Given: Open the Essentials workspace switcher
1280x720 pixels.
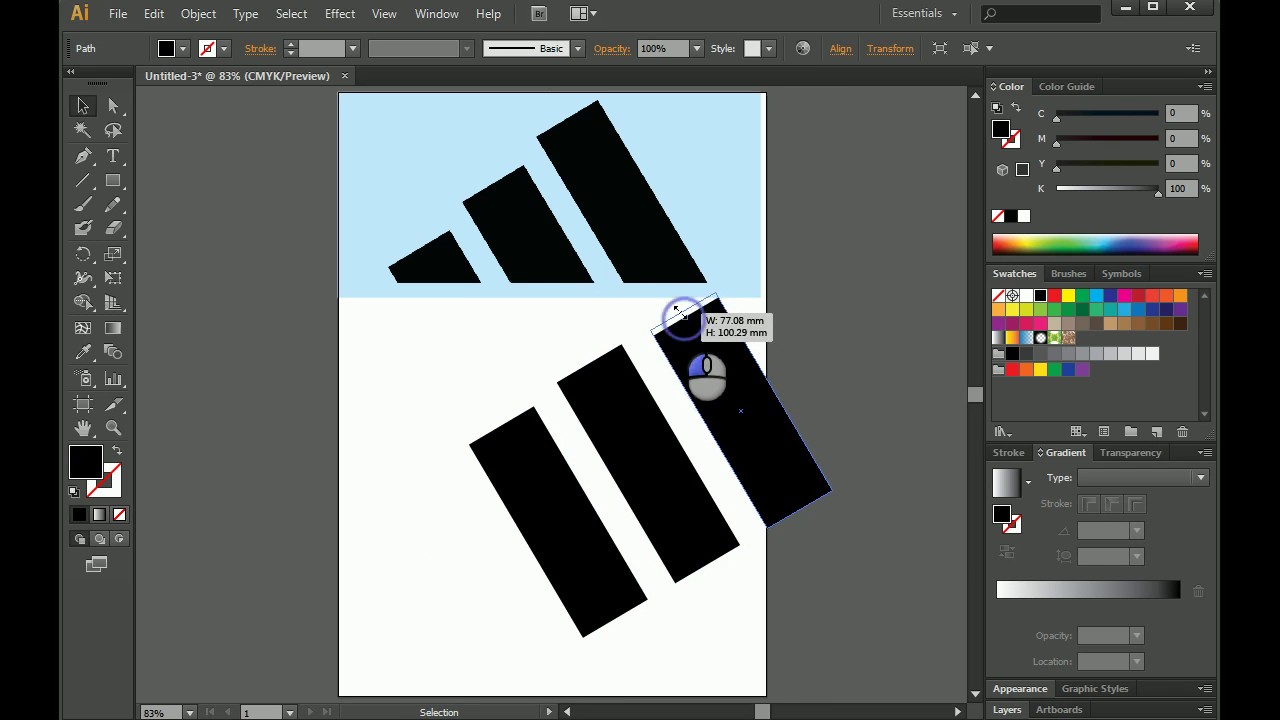Looking at the screenshot, I should (925, 13).
